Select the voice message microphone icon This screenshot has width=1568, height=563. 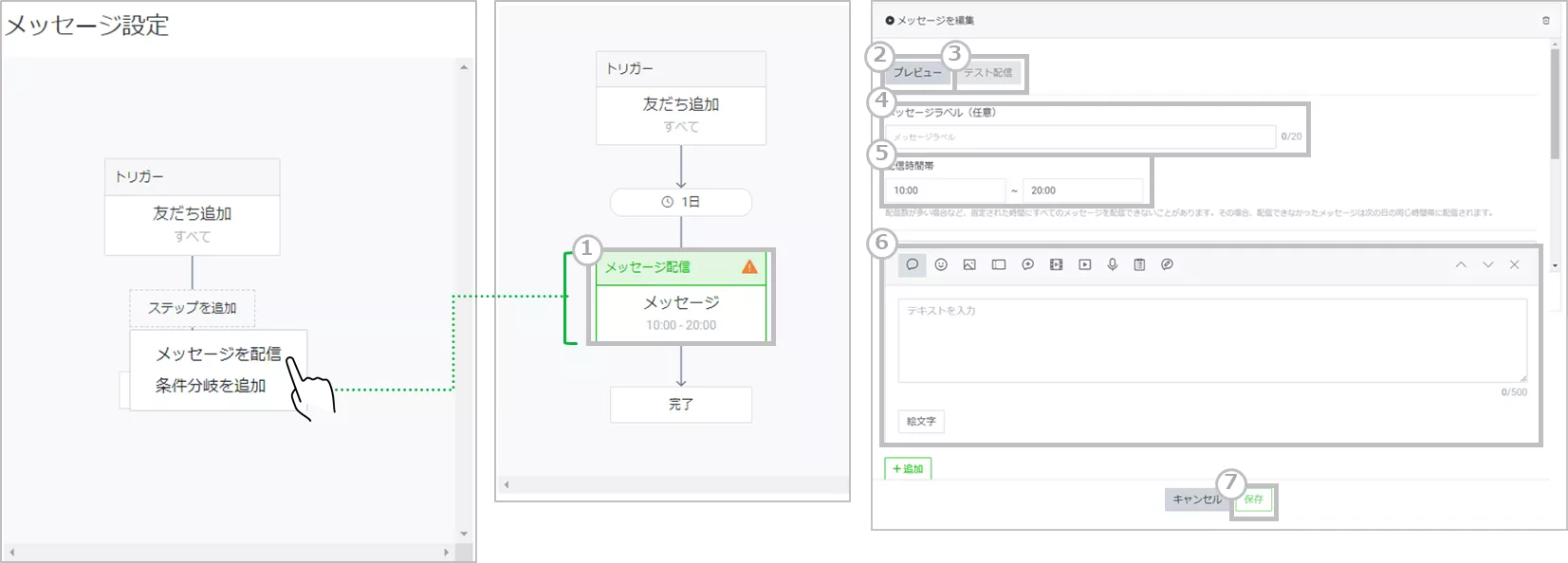tap(1113, 264)
